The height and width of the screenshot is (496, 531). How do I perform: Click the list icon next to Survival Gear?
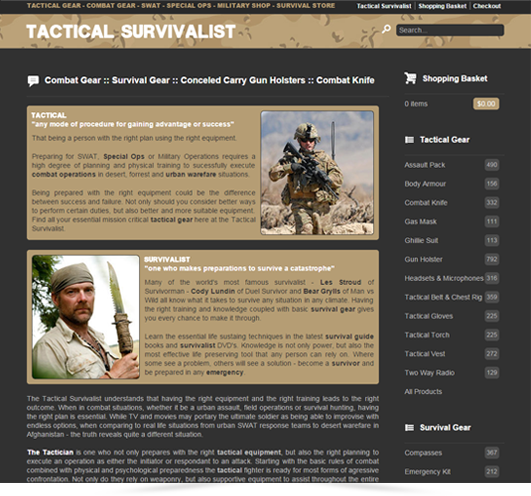tap(409, 428)
